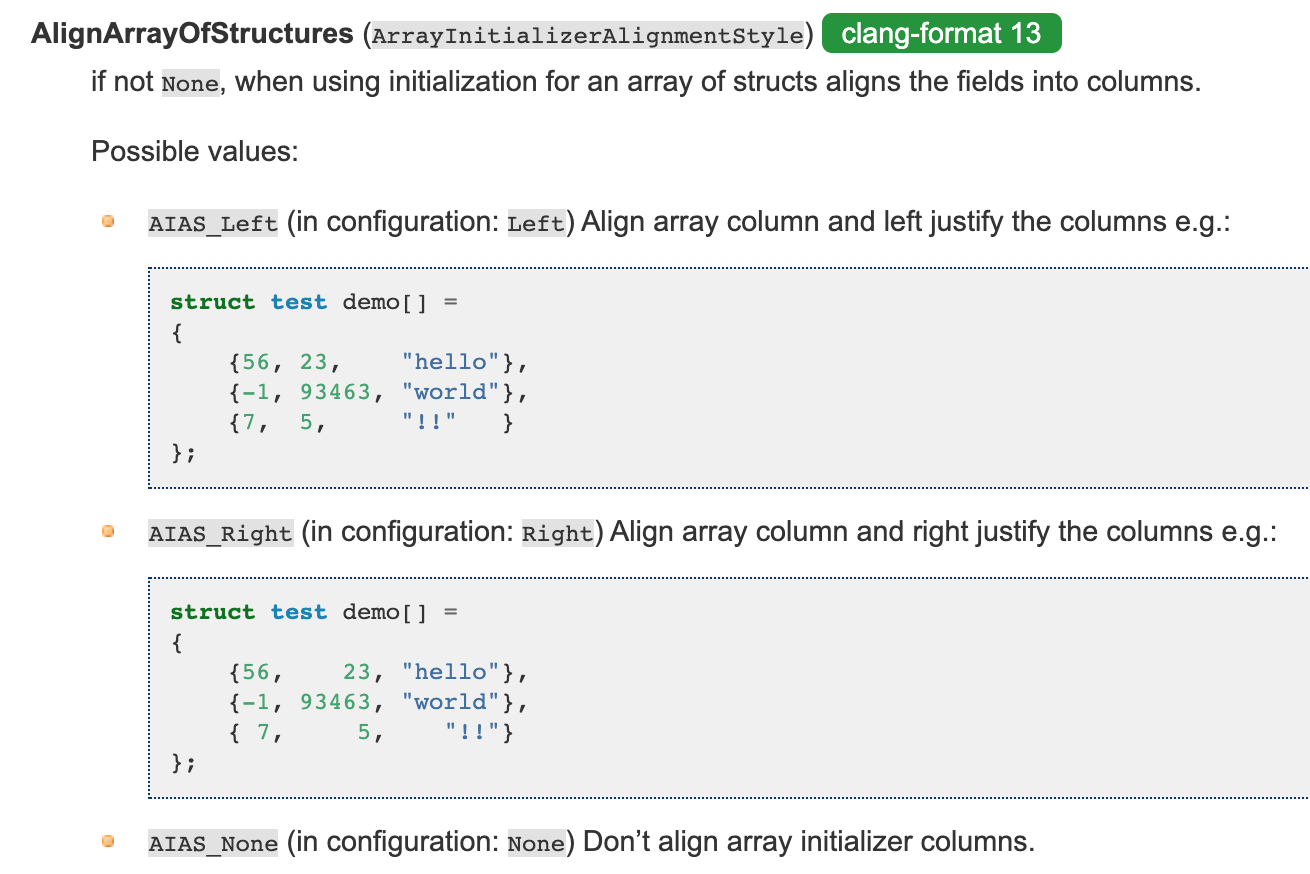Click 93463 in the AIAS_Left code example
The width and height of the screenshot is (1310, 874).
[336, 392]
